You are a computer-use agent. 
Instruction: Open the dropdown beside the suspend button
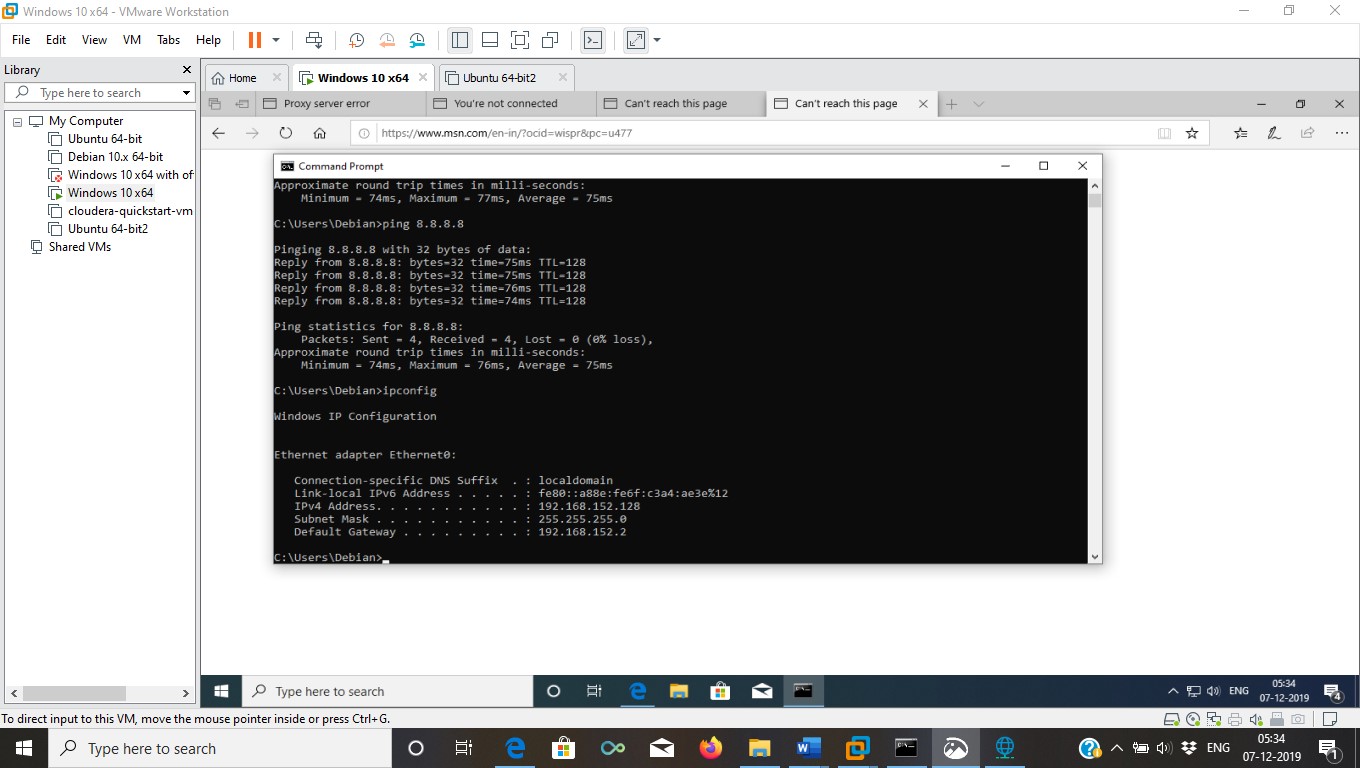[x=275, y=40]
